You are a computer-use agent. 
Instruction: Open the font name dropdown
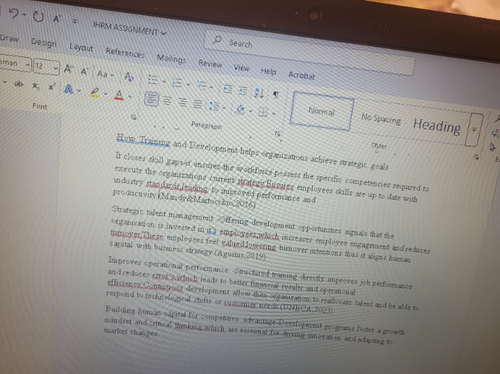coord(27,64)
